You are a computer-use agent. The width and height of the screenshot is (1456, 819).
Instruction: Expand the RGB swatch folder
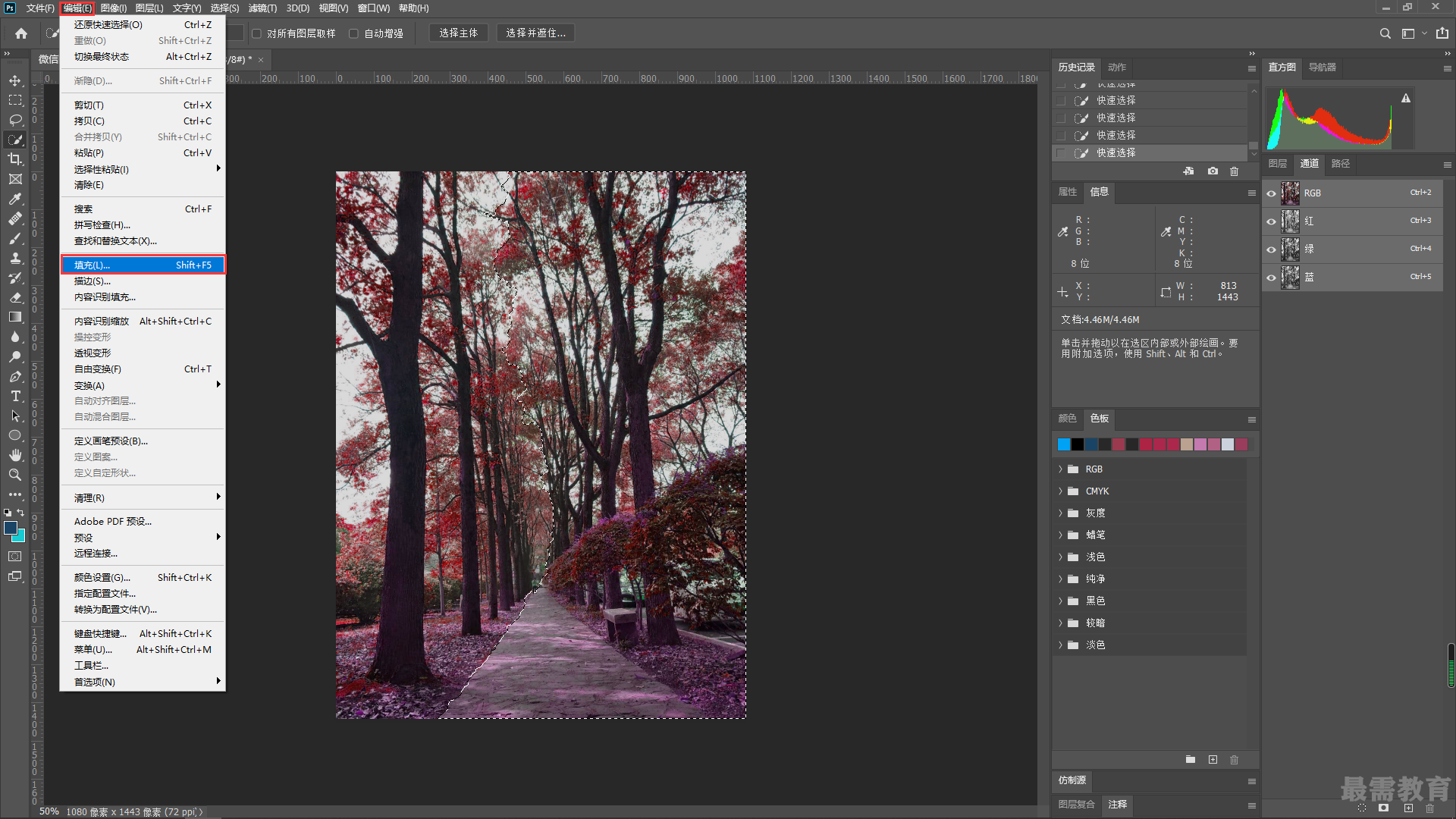coord(1061,469)
